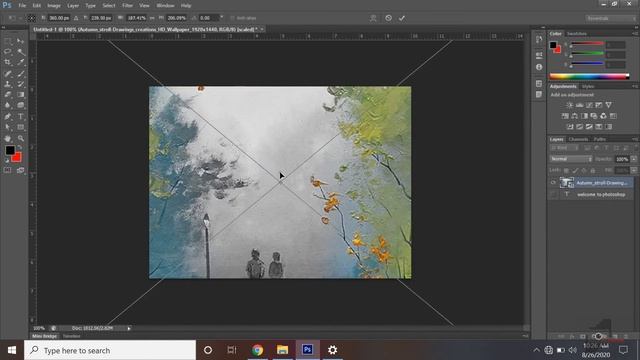The image size is (640, 360).
Task: Select the Hand tool
Action: pos(8,138)
